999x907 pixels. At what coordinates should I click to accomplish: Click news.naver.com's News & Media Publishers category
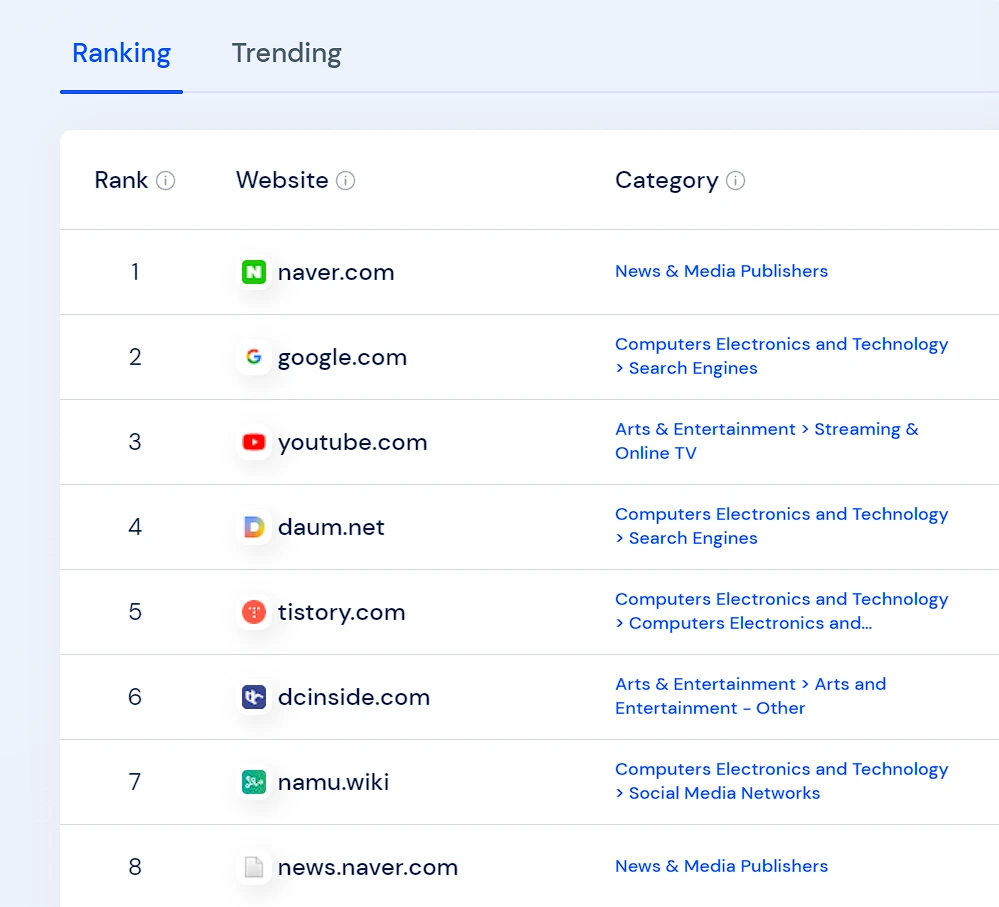(721, 866)
